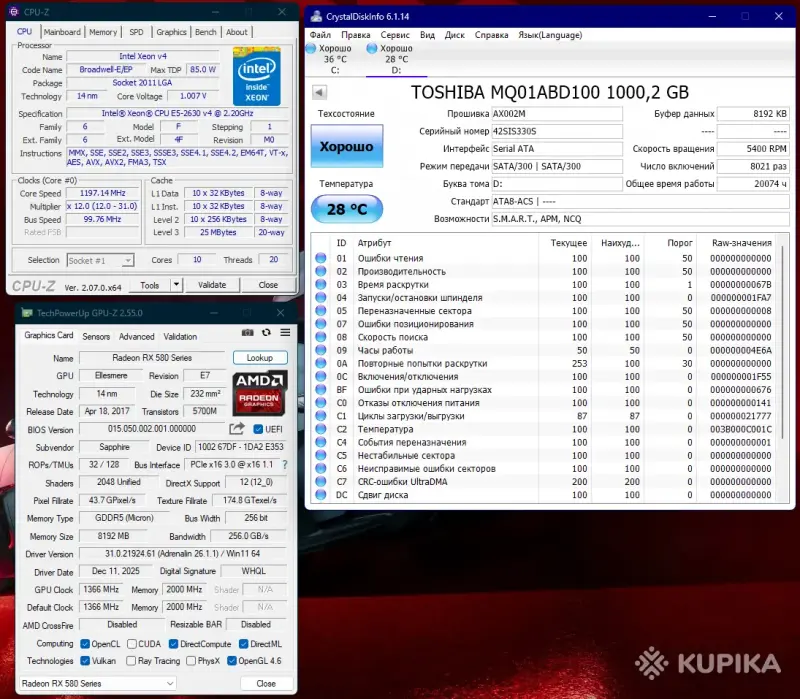This screenshot has height=699, width=800.
Task: Click the back arrow in CrystalDiskInfo
Action: click(318, 91)
